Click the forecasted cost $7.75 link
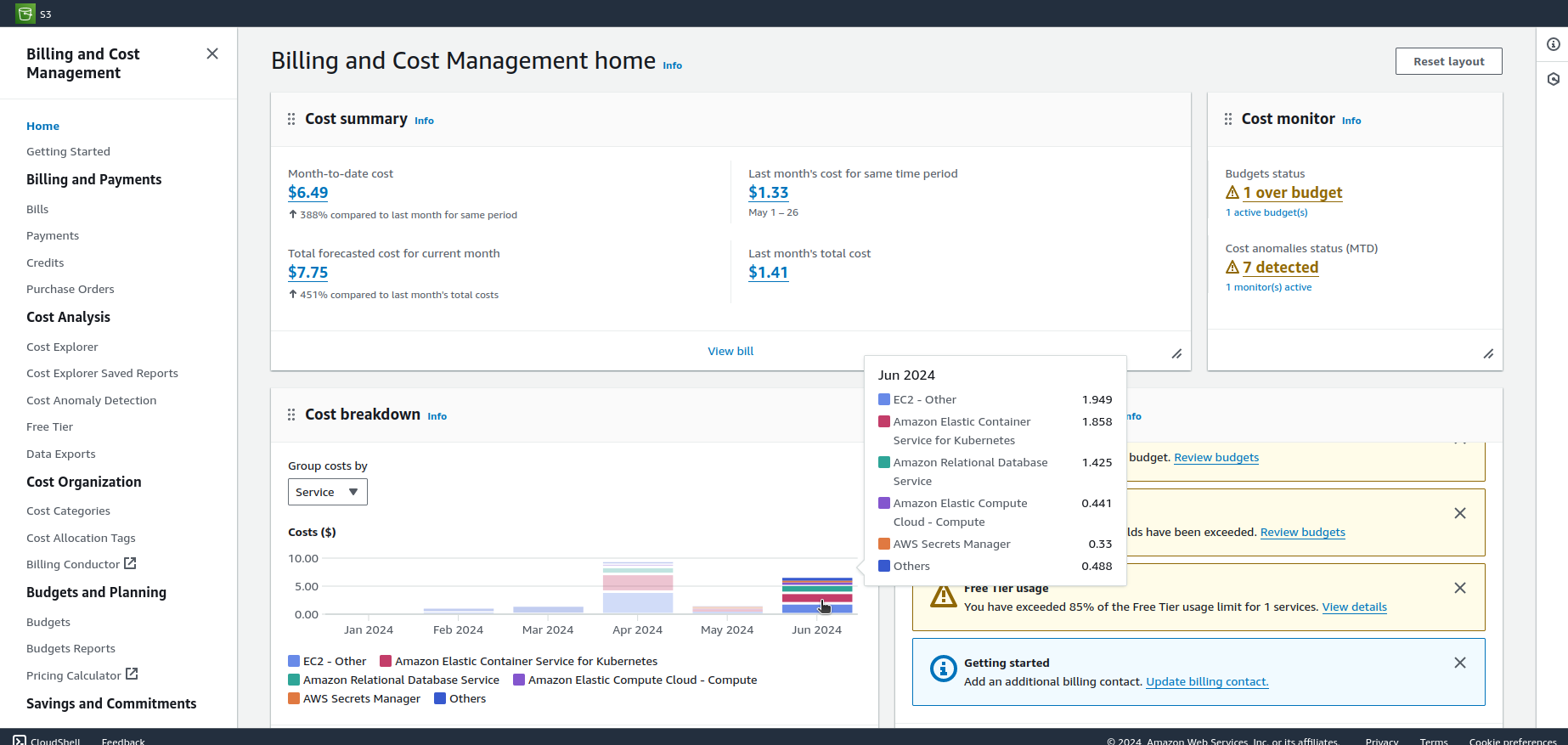Viewport: 1568px width, 745px height. tap(307, 273)
